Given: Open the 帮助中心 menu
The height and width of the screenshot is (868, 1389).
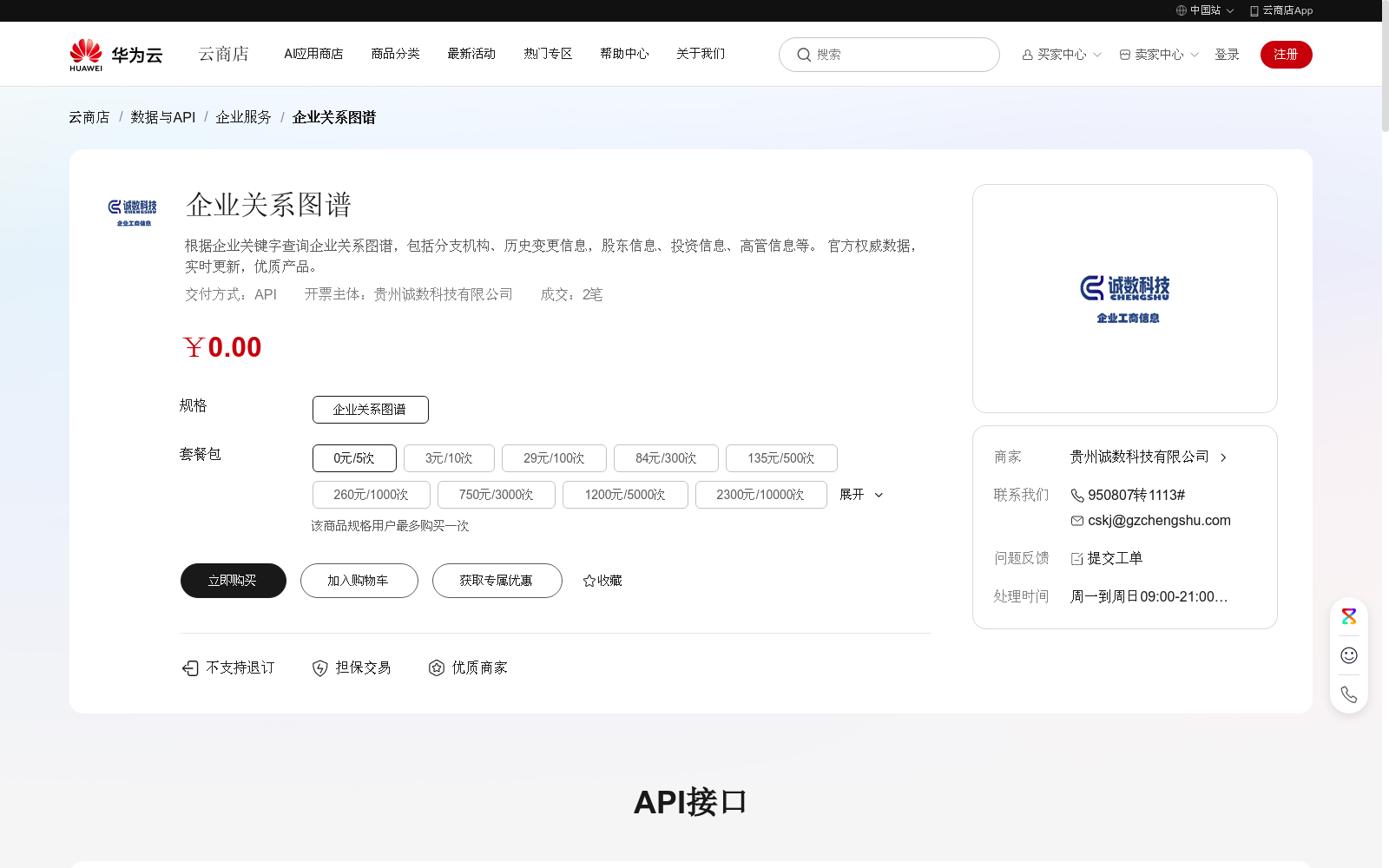Looking at the screenshot, I should tap(624, 54).
